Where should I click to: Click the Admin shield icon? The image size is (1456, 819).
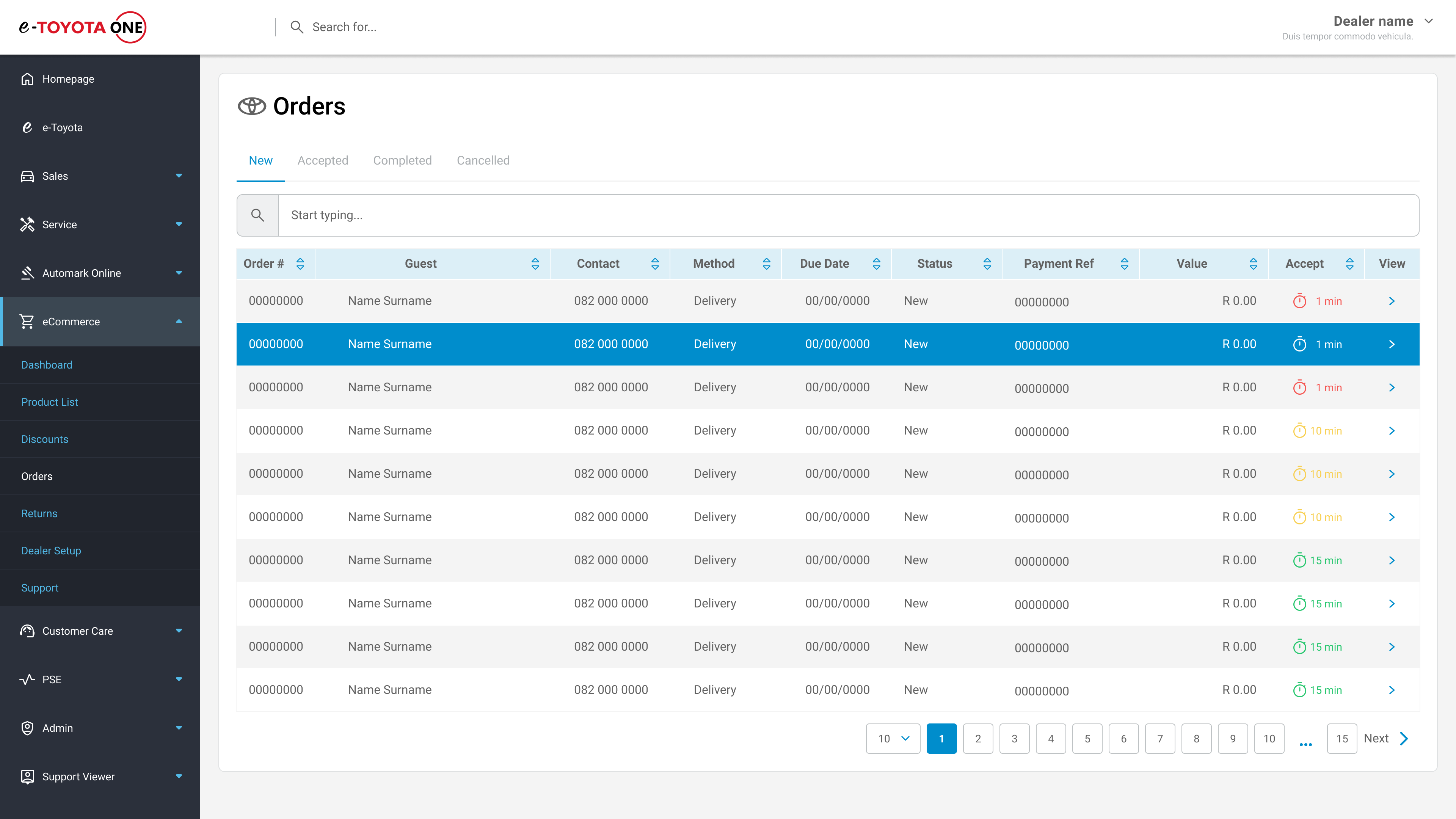[27, 728]
